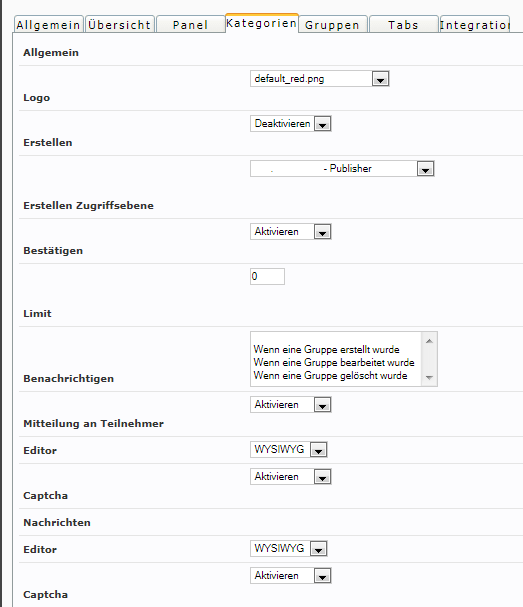Open the Erstellen Deaktivieren dropdown

click(290, 123)
